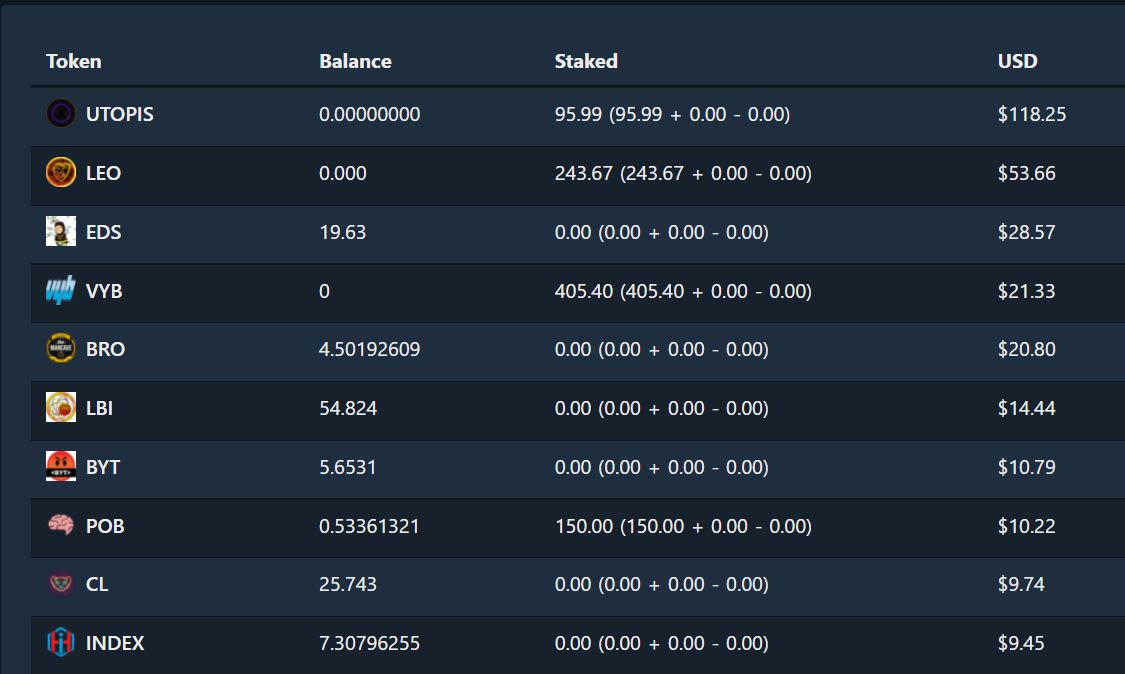This screenshot has height=674, width=1125.
Task: Click BRO staked value 0.00
Action: click(573, 349)
